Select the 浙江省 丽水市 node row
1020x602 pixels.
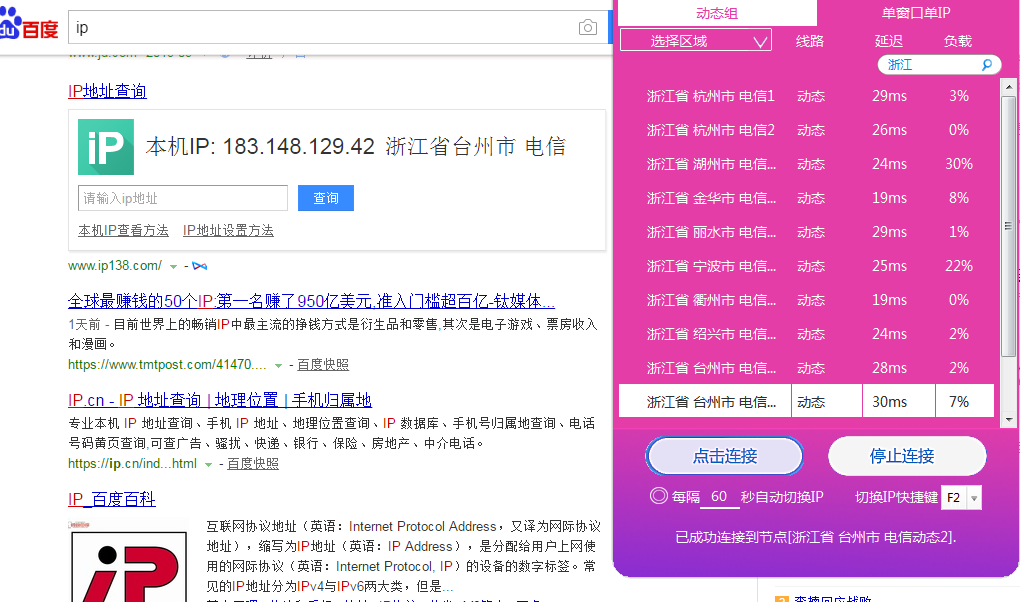point(807,232)
